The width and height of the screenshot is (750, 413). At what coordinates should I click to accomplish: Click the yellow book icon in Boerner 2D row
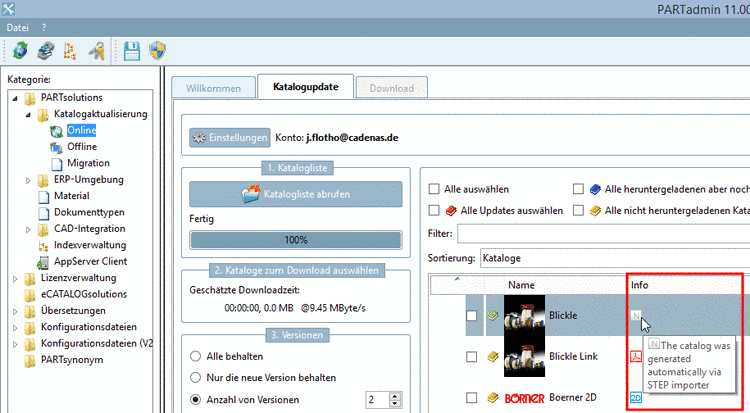pos(493,398)
